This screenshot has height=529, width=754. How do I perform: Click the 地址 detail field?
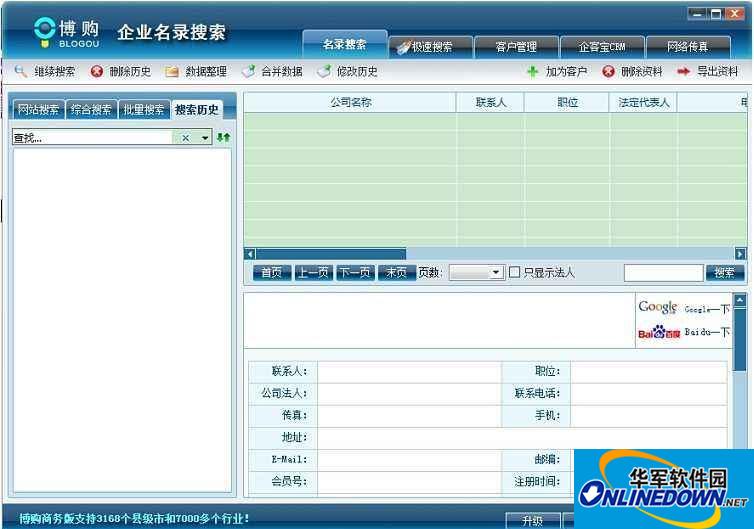point(522,438)
